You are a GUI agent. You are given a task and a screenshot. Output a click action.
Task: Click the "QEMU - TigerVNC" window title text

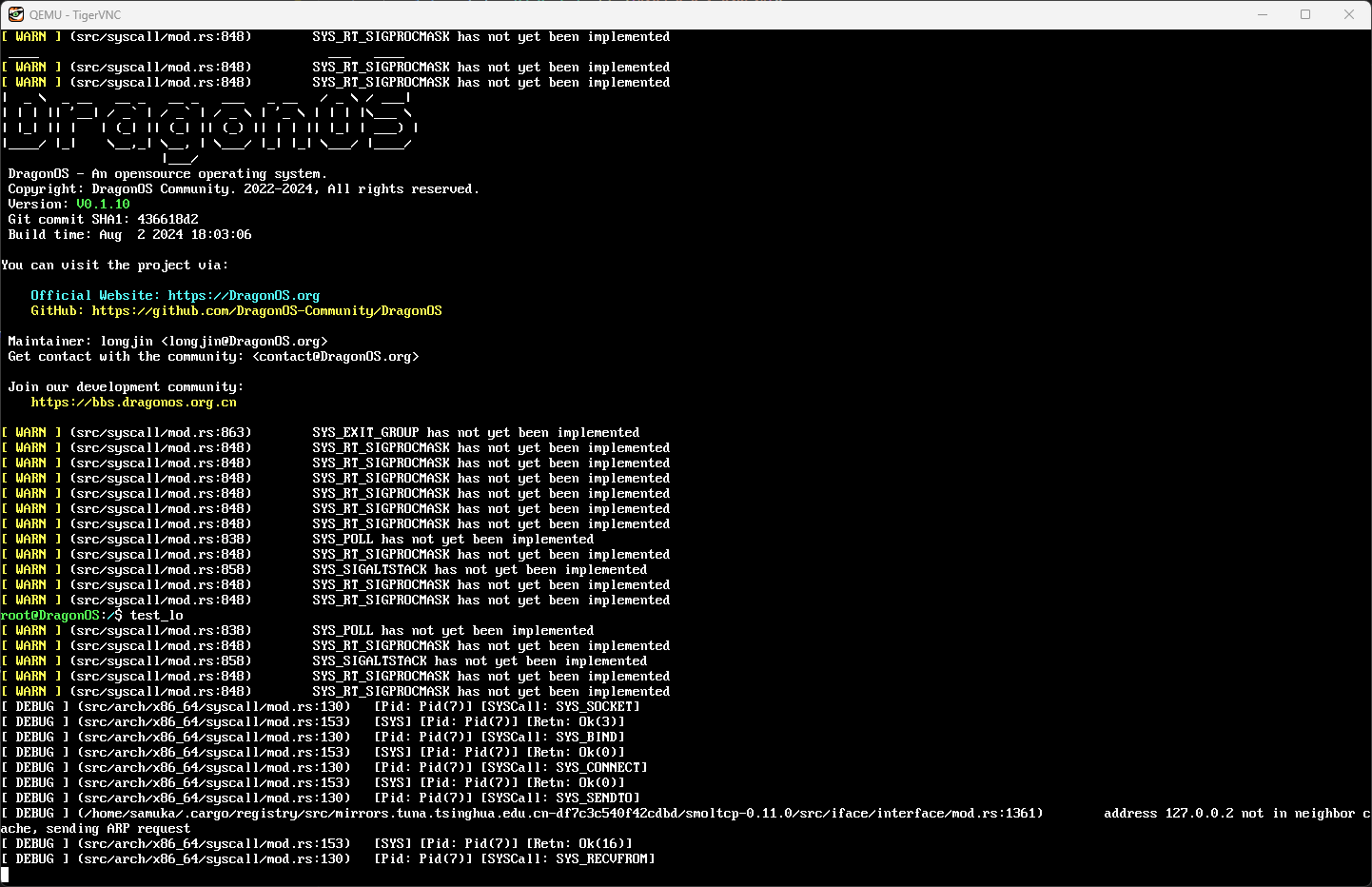(x=75, y=15)
